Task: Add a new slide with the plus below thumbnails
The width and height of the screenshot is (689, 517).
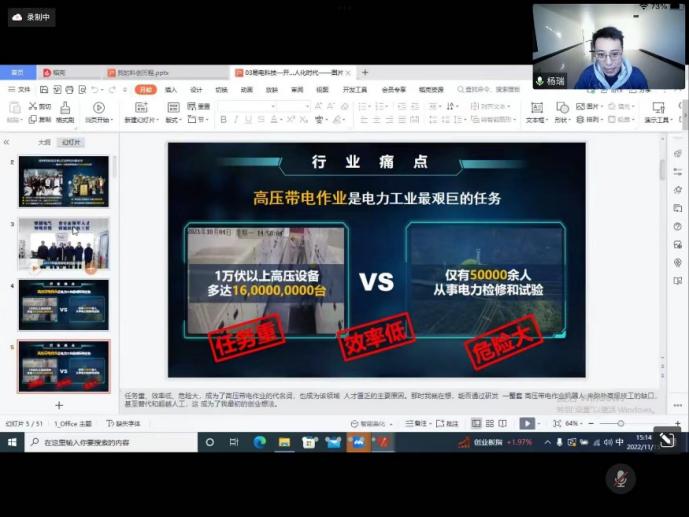Action: 59,405
